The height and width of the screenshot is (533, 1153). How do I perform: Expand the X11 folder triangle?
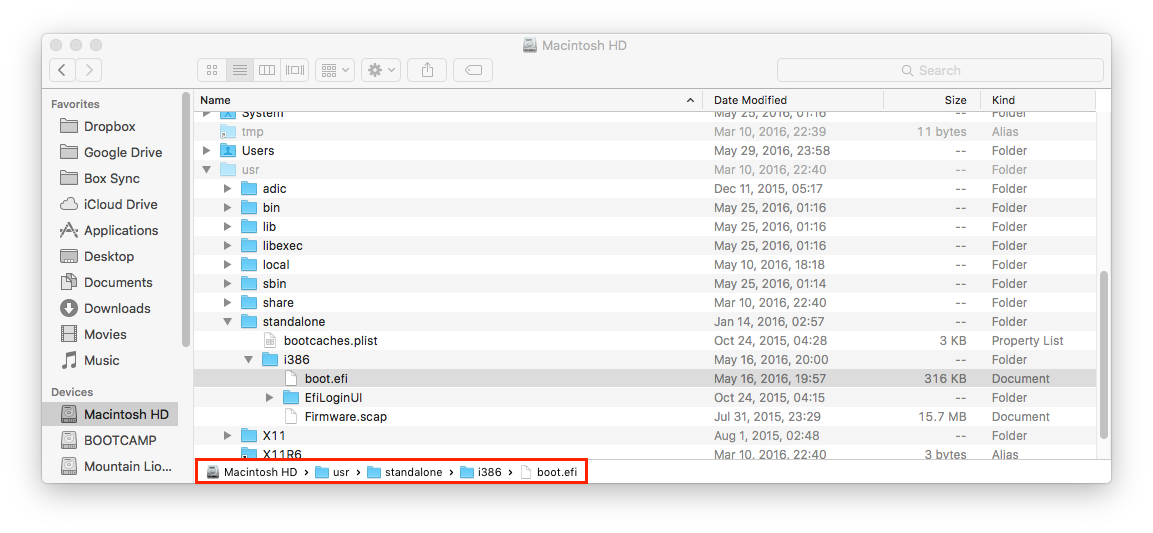228,436
